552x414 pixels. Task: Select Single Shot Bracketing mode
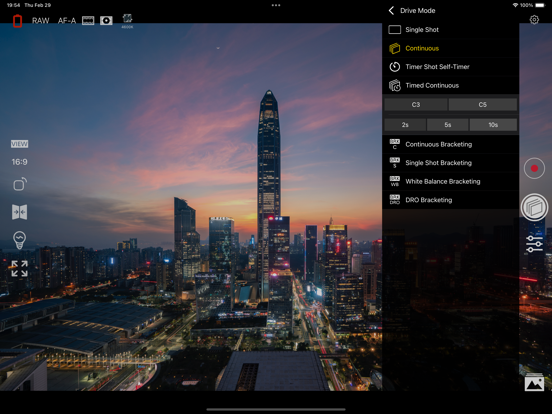(x=450, y=163)
